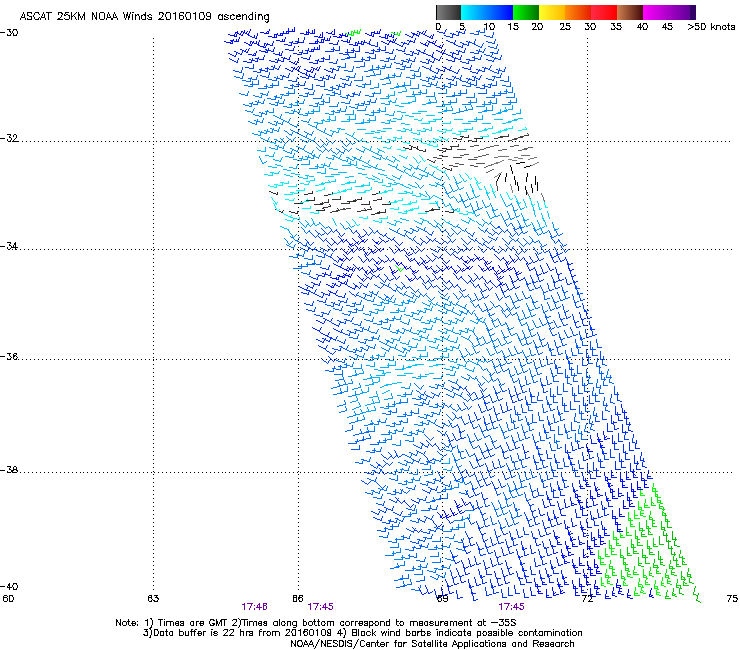Viewport: 740px width, 650px height.
Task: Select the '>50 knots' legend label
Action: [x=711, y=27]
